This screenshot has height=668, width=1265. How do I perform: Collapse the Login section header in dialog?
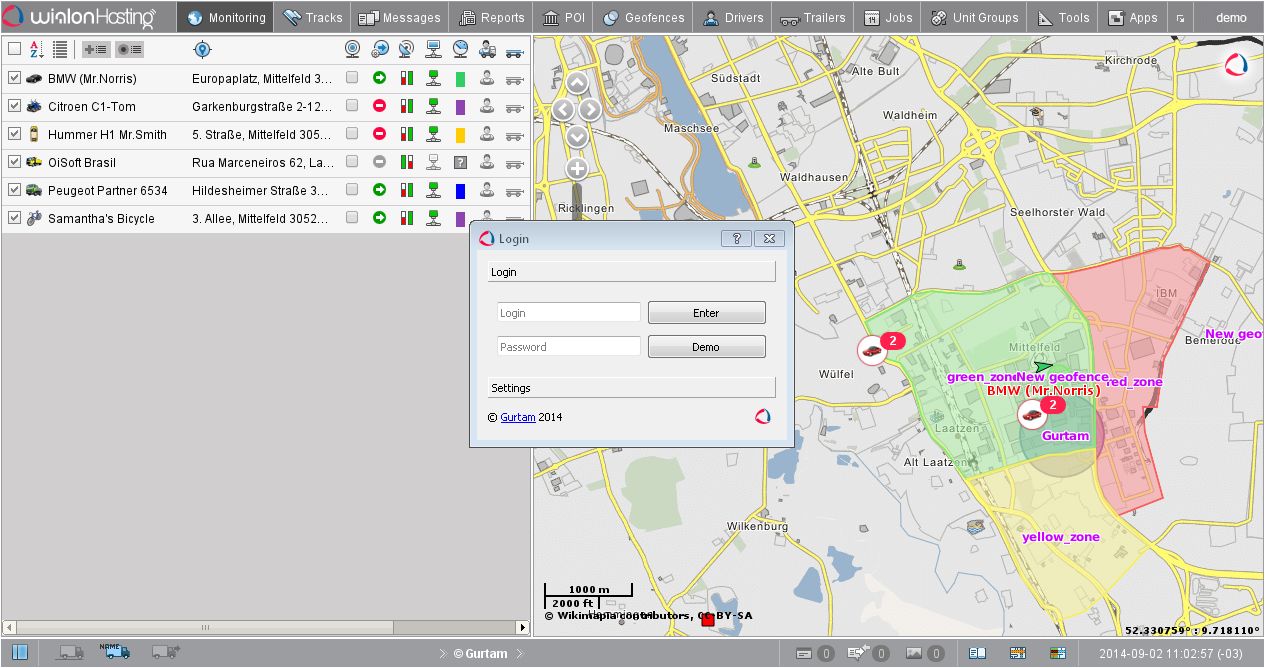(631, 272)
